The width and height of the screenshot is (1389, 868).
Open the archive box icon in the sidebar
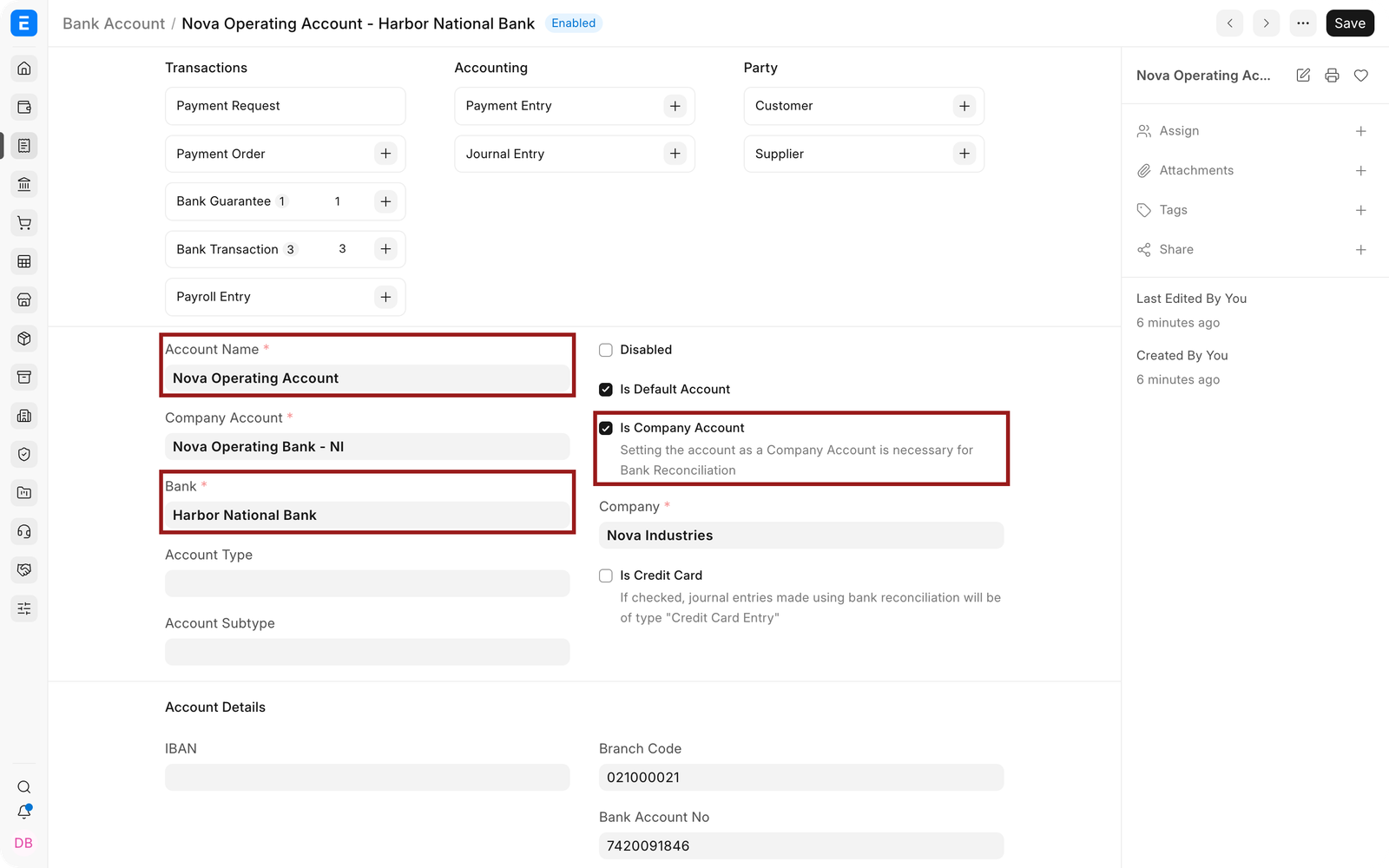[x=24, y=377]
